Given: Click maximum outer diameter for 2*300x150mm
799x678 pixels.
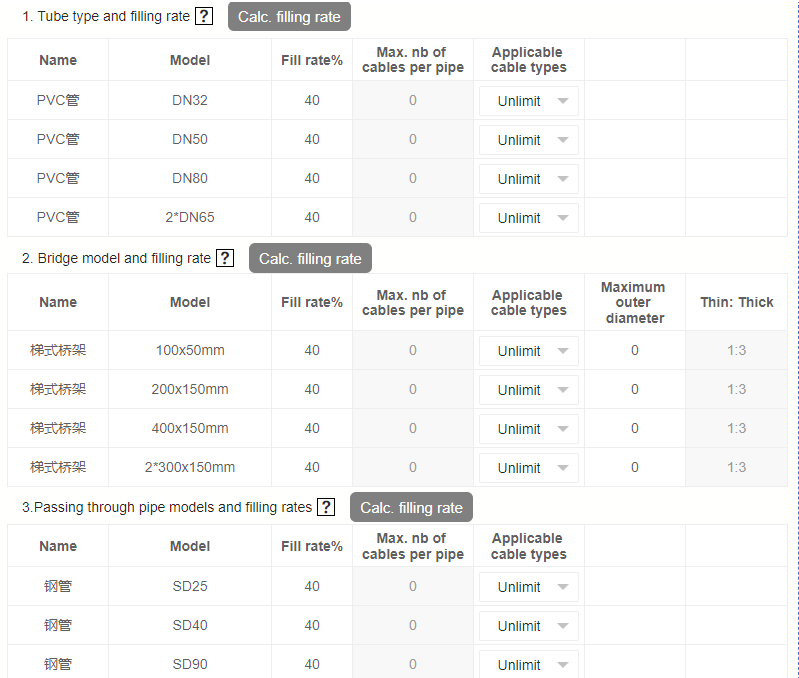Looking at the screenshot, I should [634, 467].
